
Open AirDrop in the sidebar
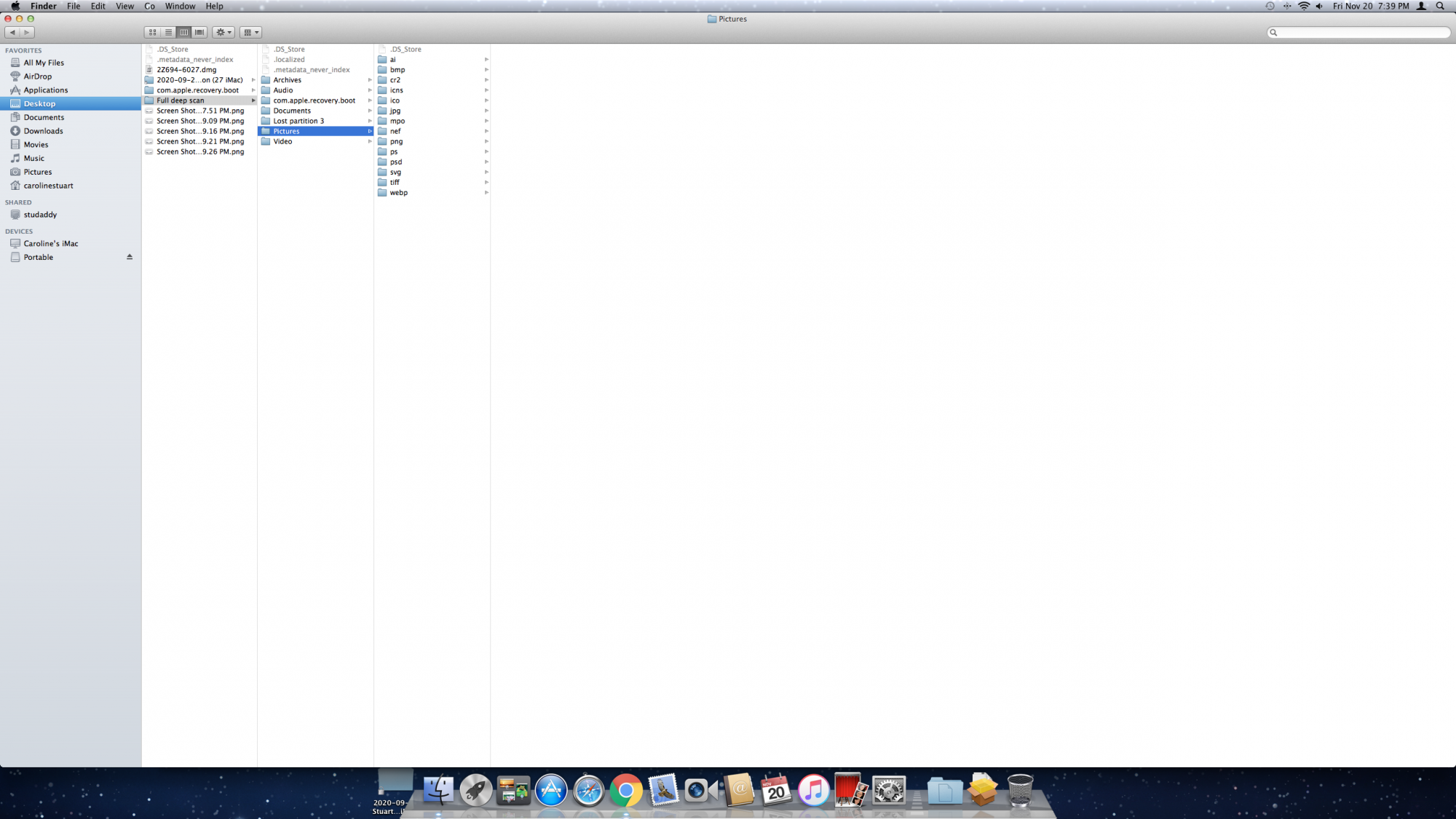click(x=37, y=76)
